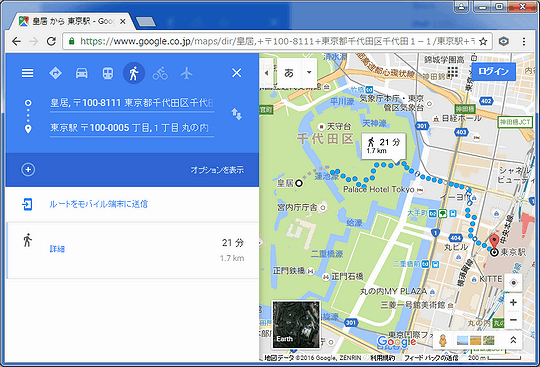Select driving travel mode car icon
This screenshot has height=367, width=540.
[x=82, y=73]
